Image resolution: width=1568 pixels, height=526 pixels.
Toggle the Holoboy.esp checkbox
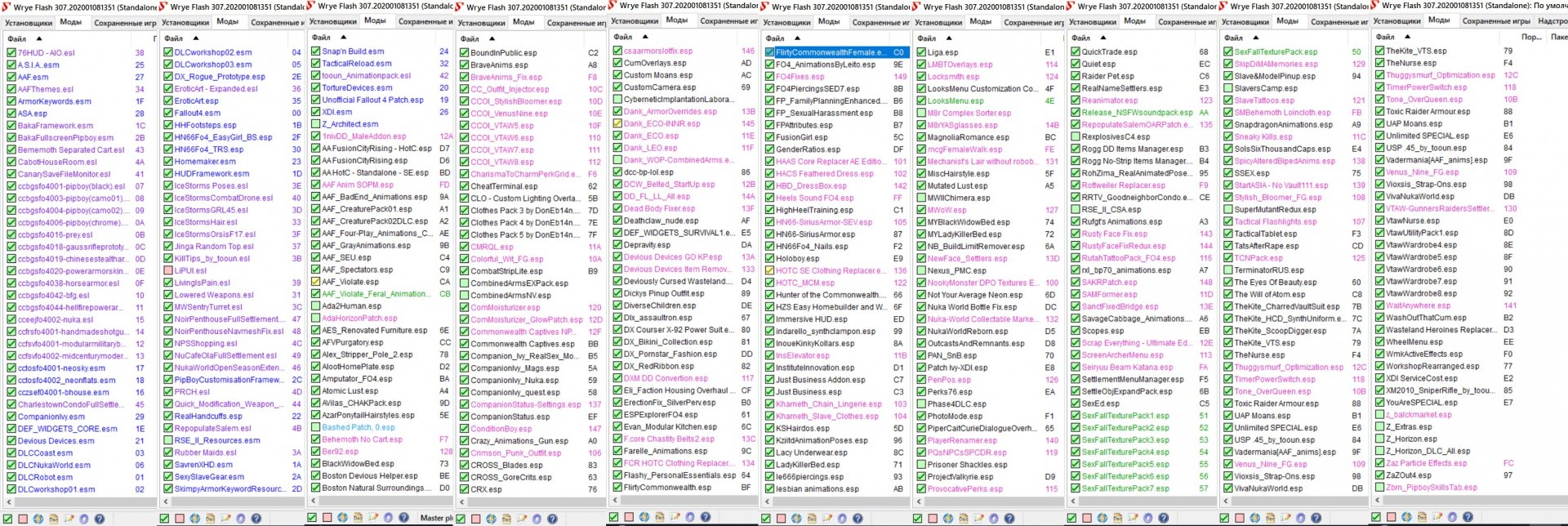[x=769, y=258]
